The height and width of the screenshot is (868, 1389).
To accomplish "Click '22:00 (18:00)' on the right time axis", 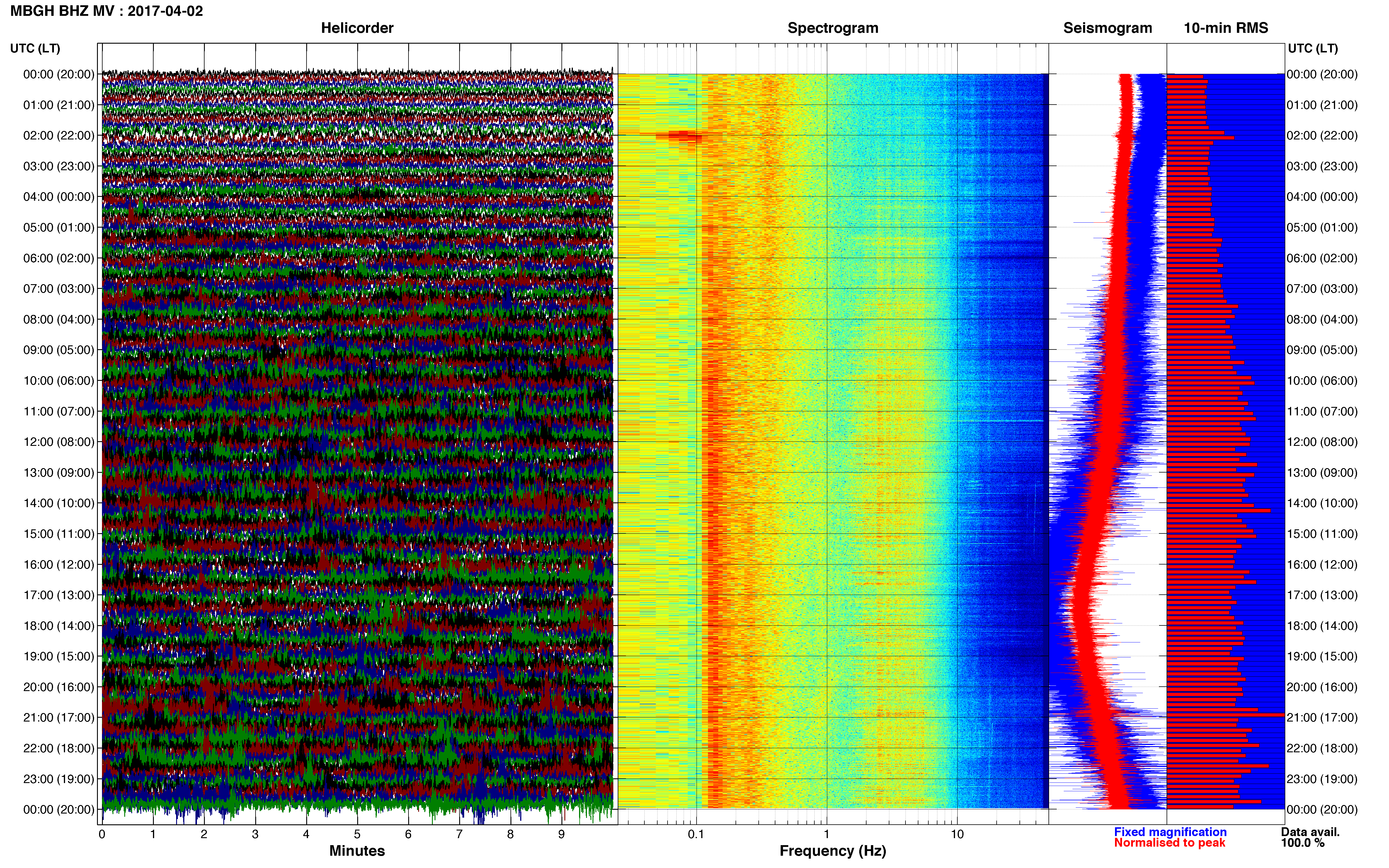I will tap(1322, 748).
